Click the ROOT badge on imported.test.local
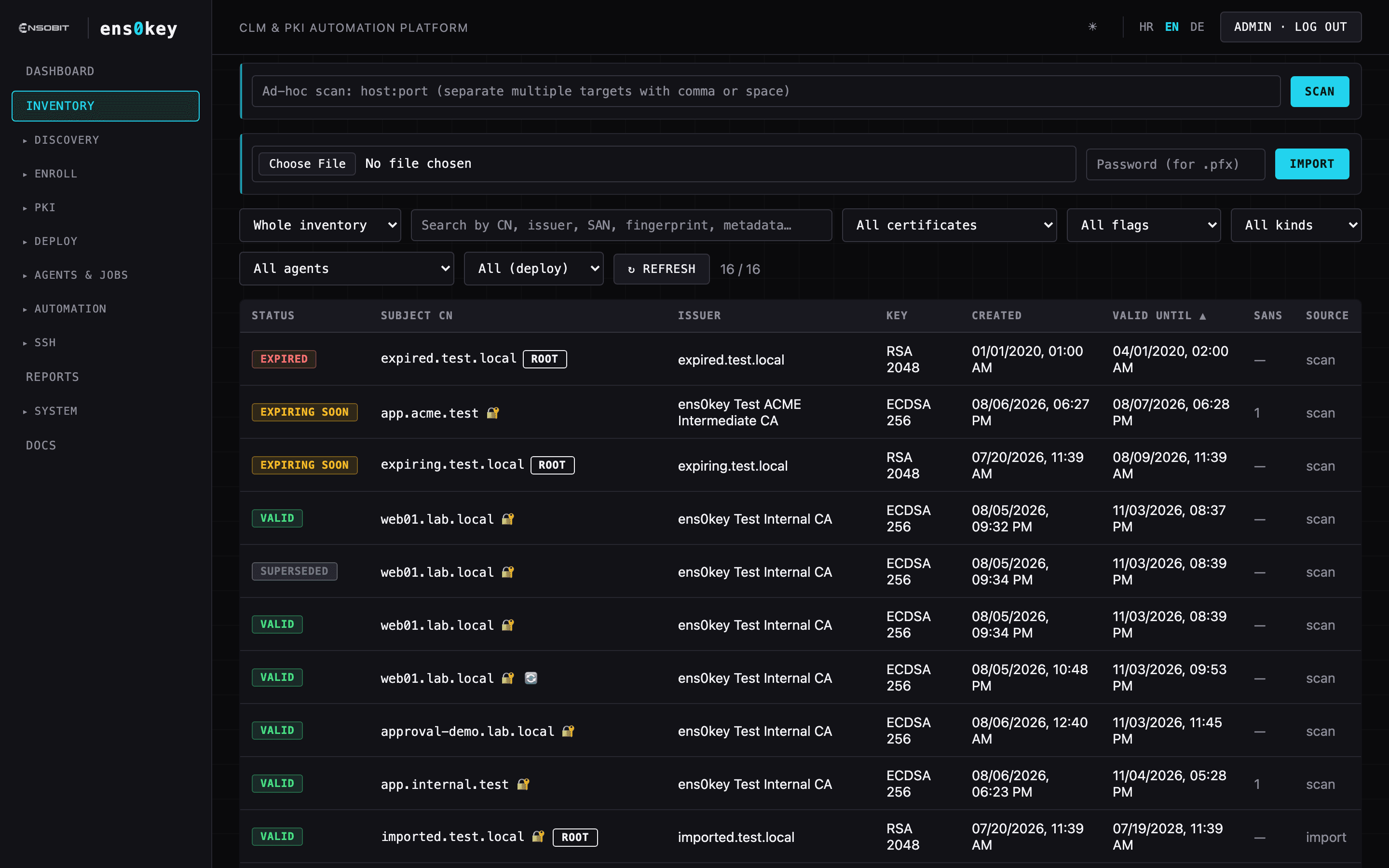 [574, 837]
